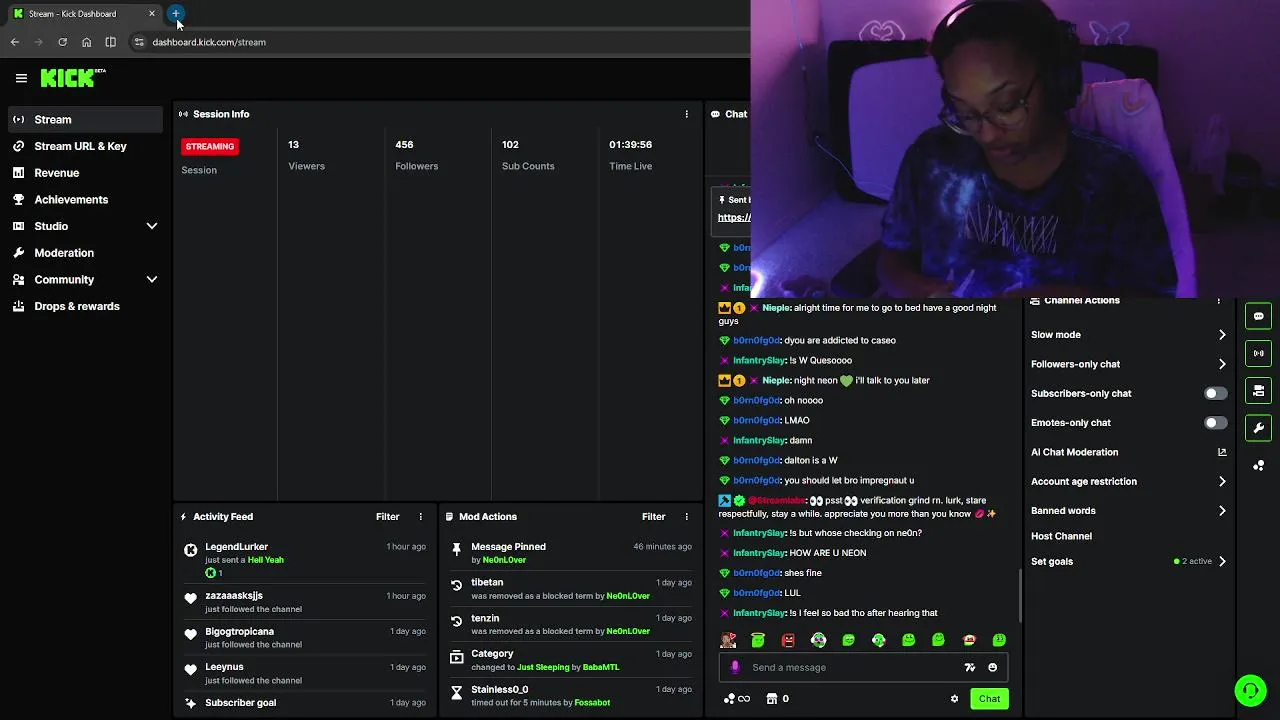Select the stream signal sidebar icon
The height and width of the screenshot is (720, 1280).
pyautogui.click(x=1258, y=353)
